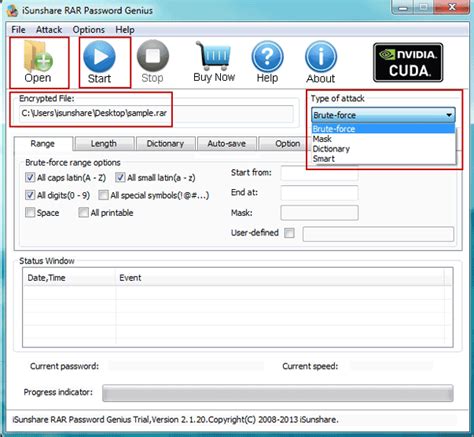Image resolution: width=474 pixels, height=437 pixels.
Task: Choose Mask attack type
Action: tap(383, 139)
